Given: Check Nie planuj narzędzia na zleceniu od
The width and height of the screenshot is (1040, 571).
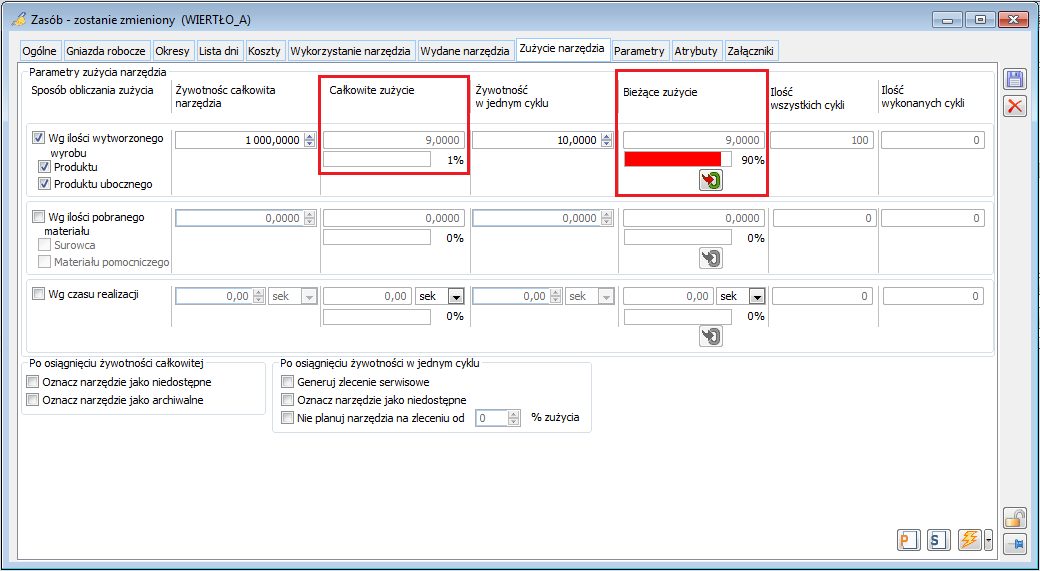Looking at the screenshot, I should pyautogui.click(x=287, y=418).
